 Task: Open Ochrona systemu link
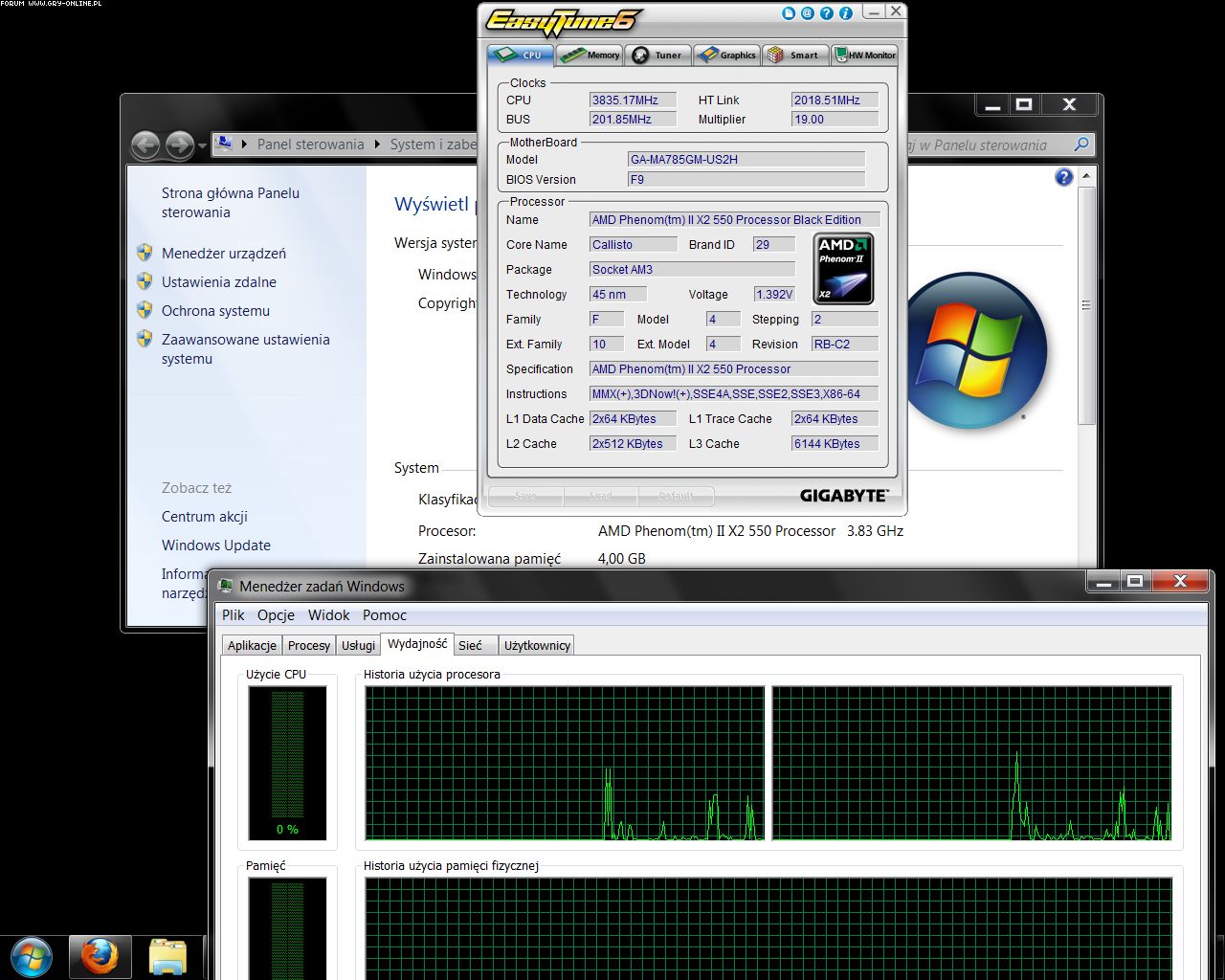point(215,311)
